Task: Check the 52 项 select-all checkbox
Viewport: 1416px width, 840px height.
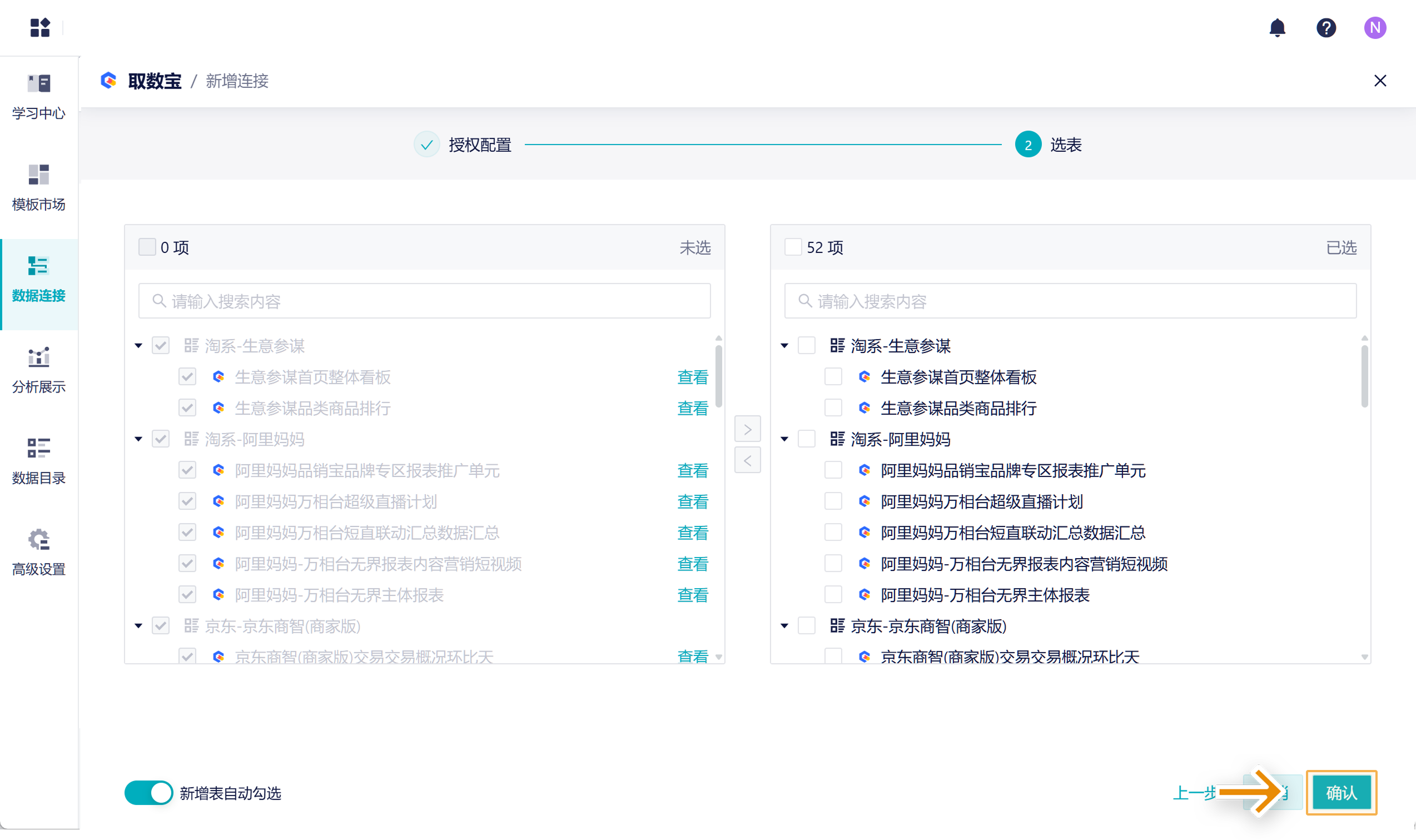Action: pyautogui.click(x=792, y=247)
